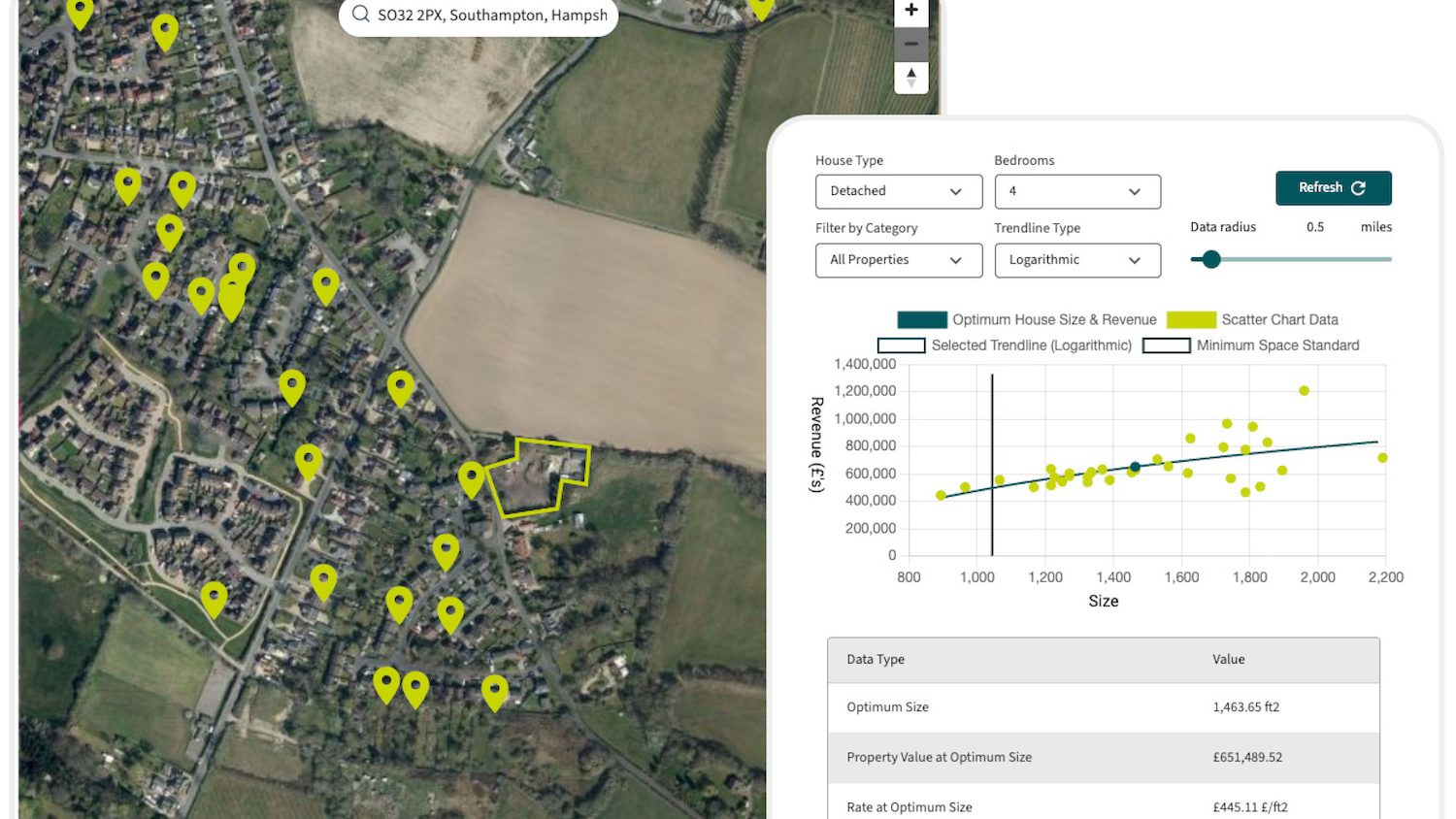Screen dimensions: 1456x819
Task: Click the magnifier icon in the search bar
Action: pos(360,15)
